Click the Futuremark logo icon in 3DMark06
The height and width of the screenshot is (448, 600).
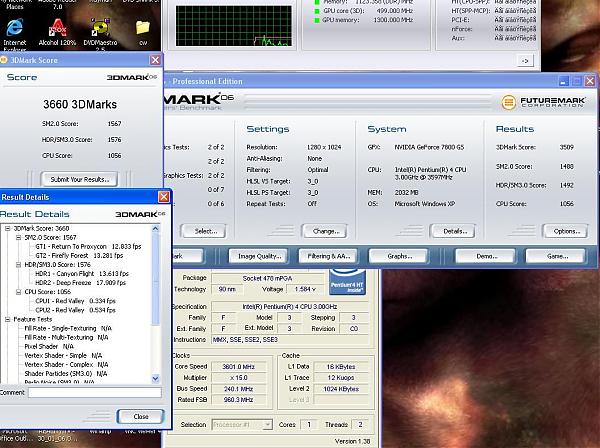click(509, 102)
